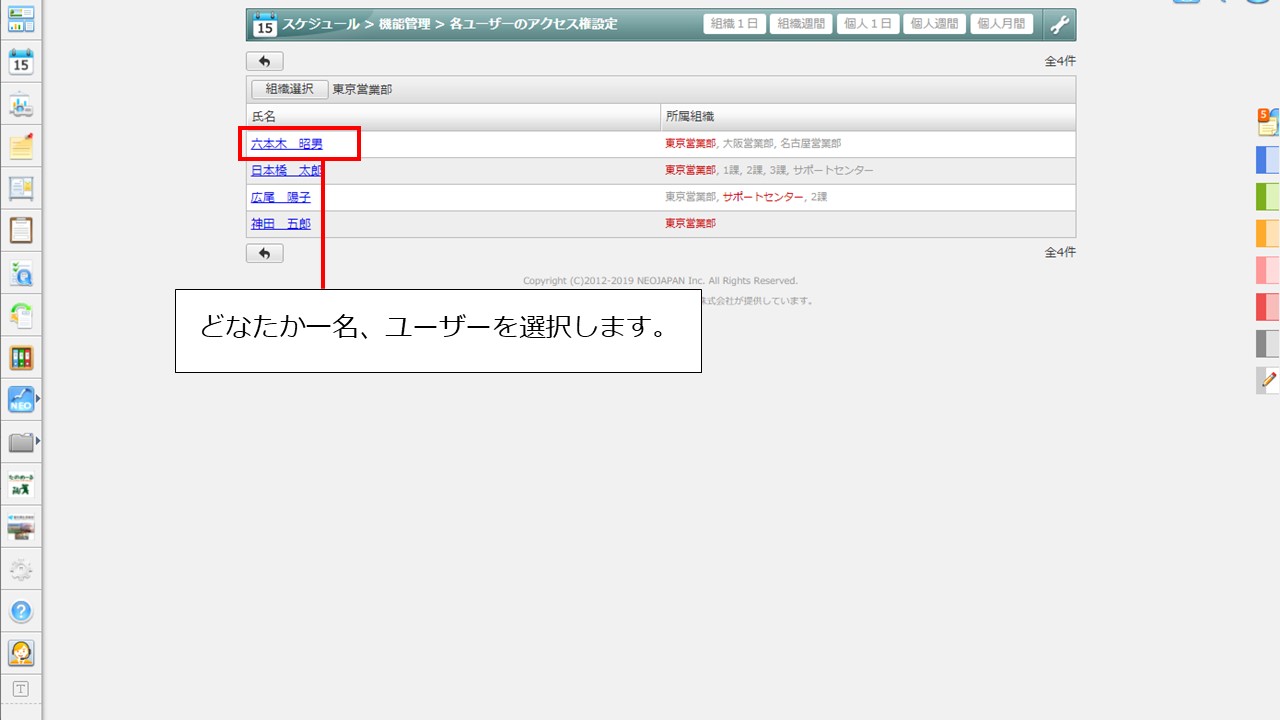Click 機能管理 in the breadcrumb
The width and height of the screenshot is (1280, 720).
[404, 24]
